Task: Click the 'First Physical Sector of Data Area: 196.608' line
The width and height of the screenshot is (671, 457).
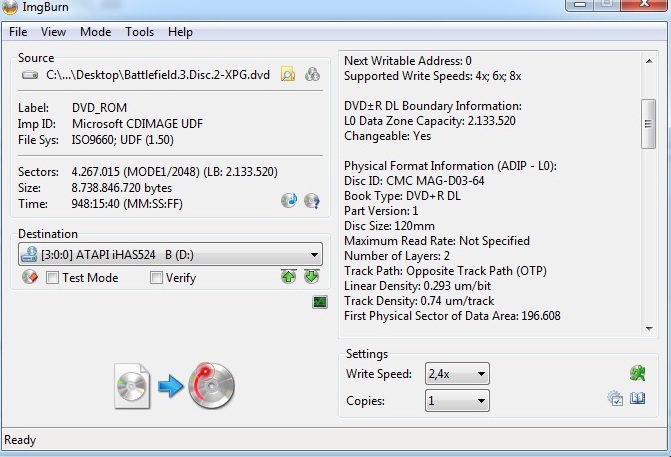Action: tap(452, 316)
